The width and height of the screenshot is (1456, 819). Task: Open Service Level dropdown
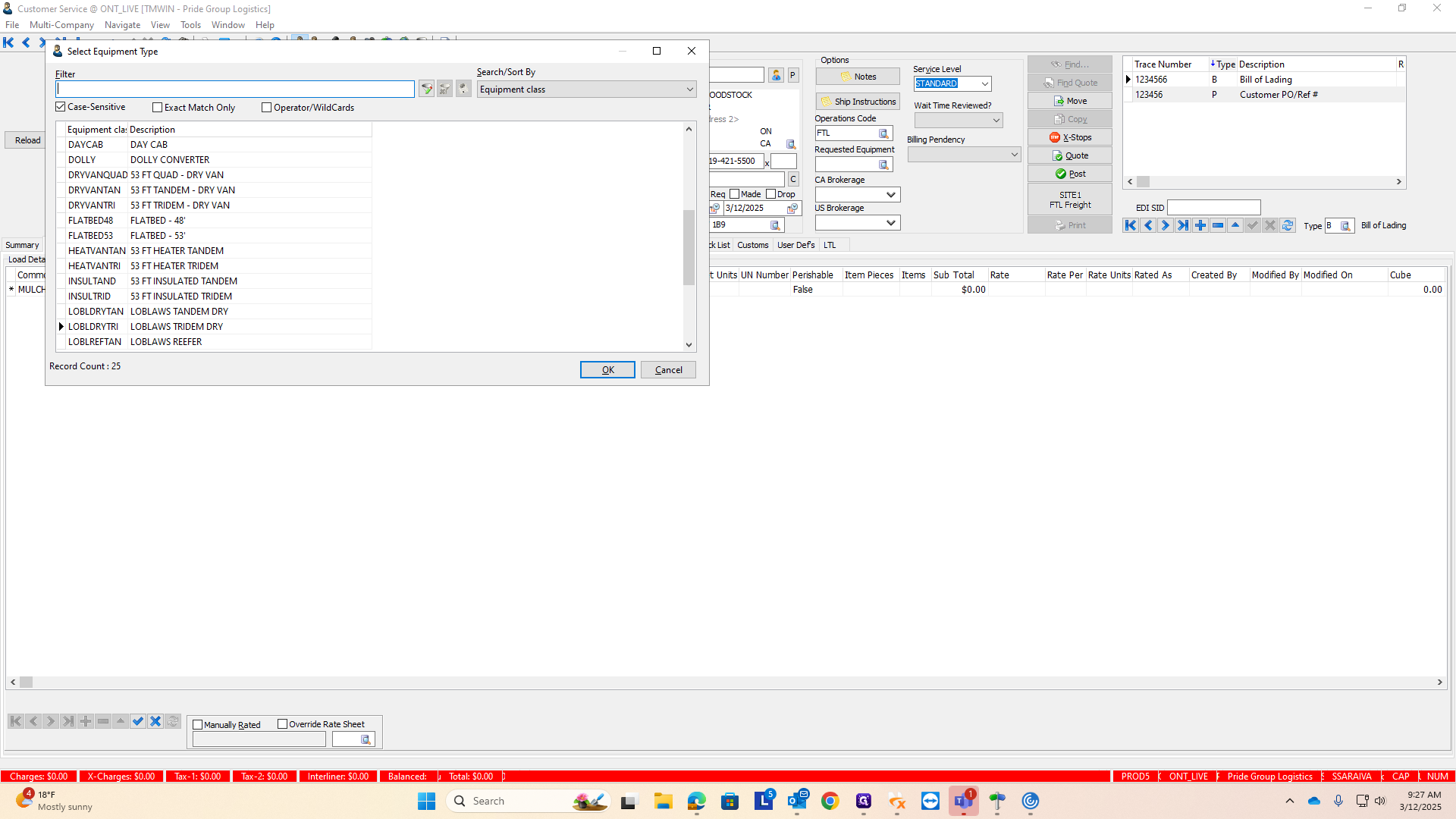tap(984, 84)
